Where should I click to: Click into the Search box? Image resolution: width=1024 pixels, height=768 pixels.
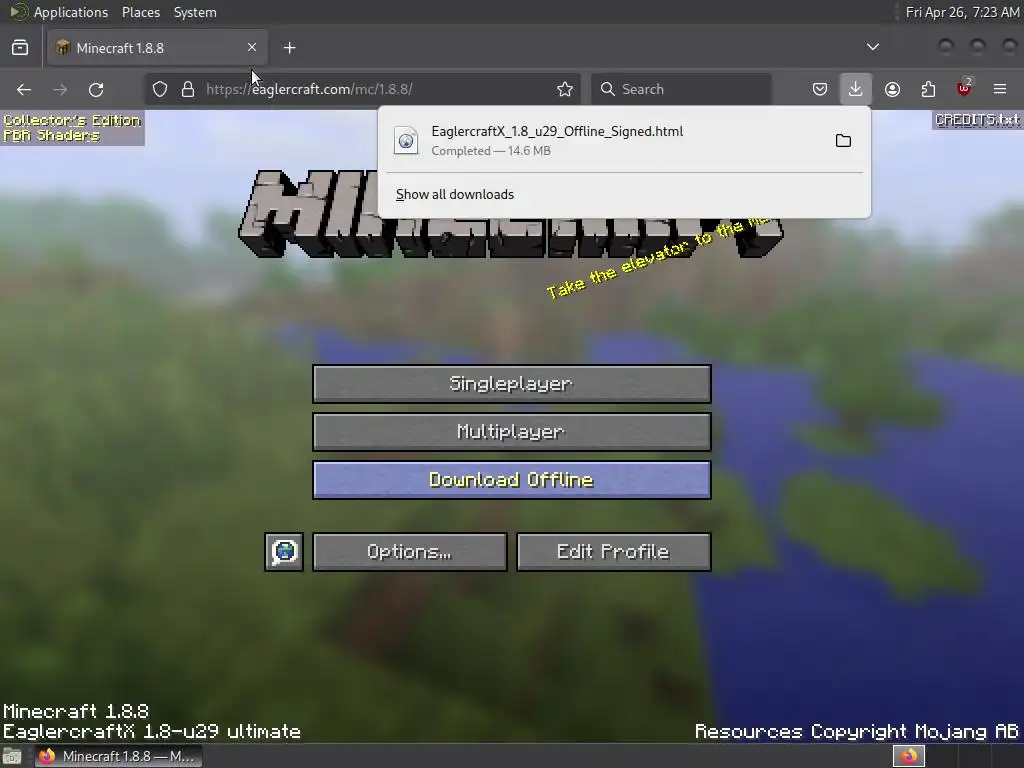click(681, 89)
